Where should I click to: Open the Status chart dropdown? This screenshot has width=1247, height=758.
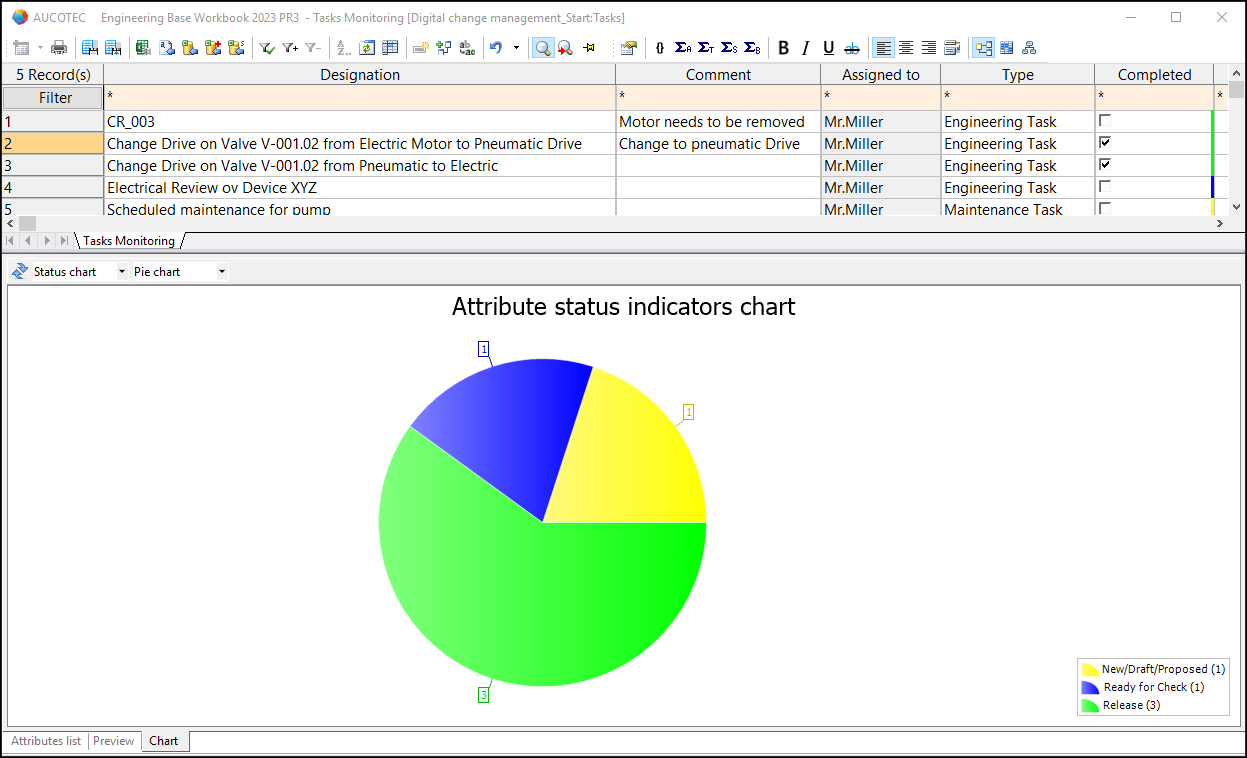click(122, 271)
